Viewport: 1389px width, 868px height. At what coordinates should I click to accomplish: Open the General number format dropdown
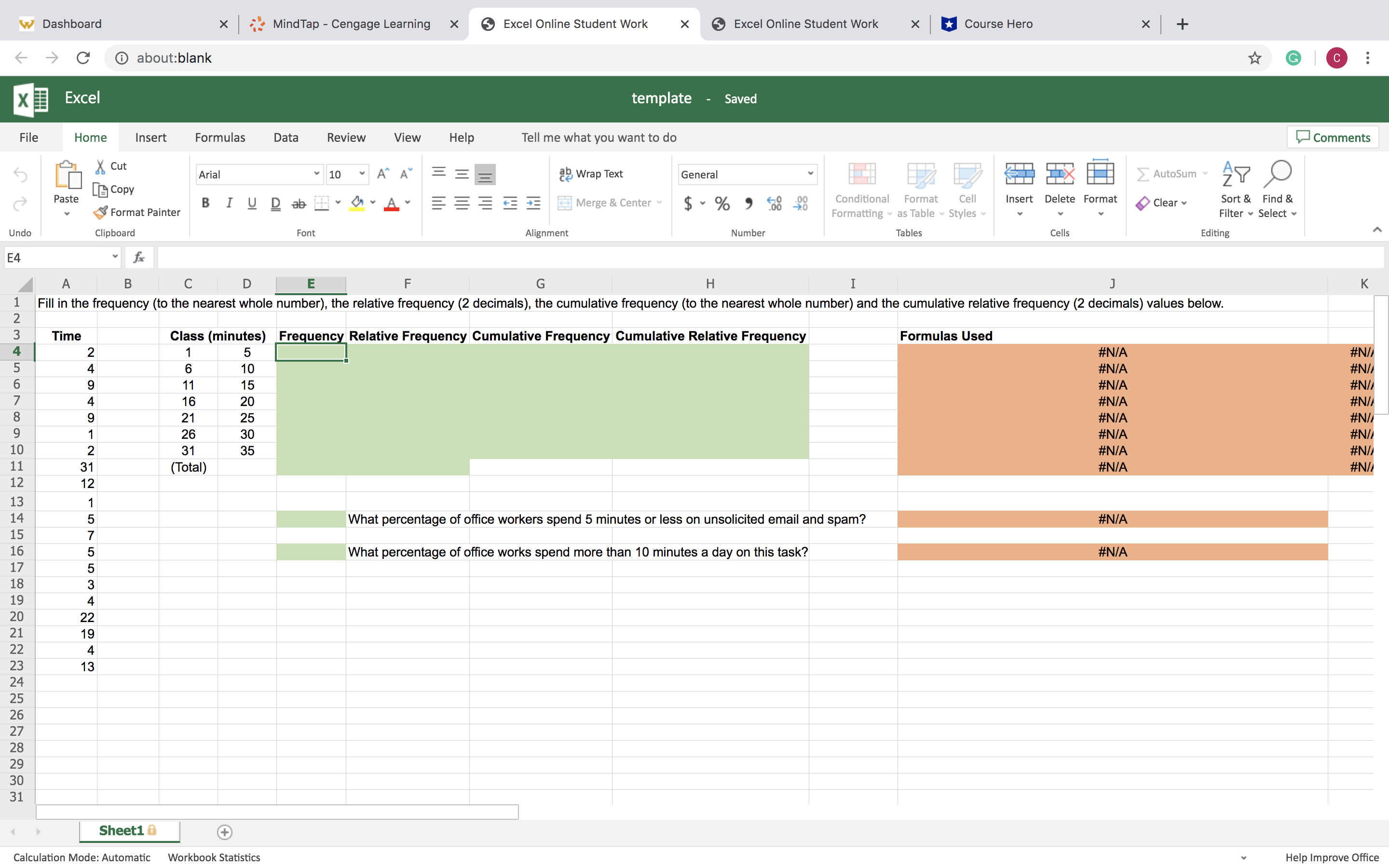pos(810,174)
